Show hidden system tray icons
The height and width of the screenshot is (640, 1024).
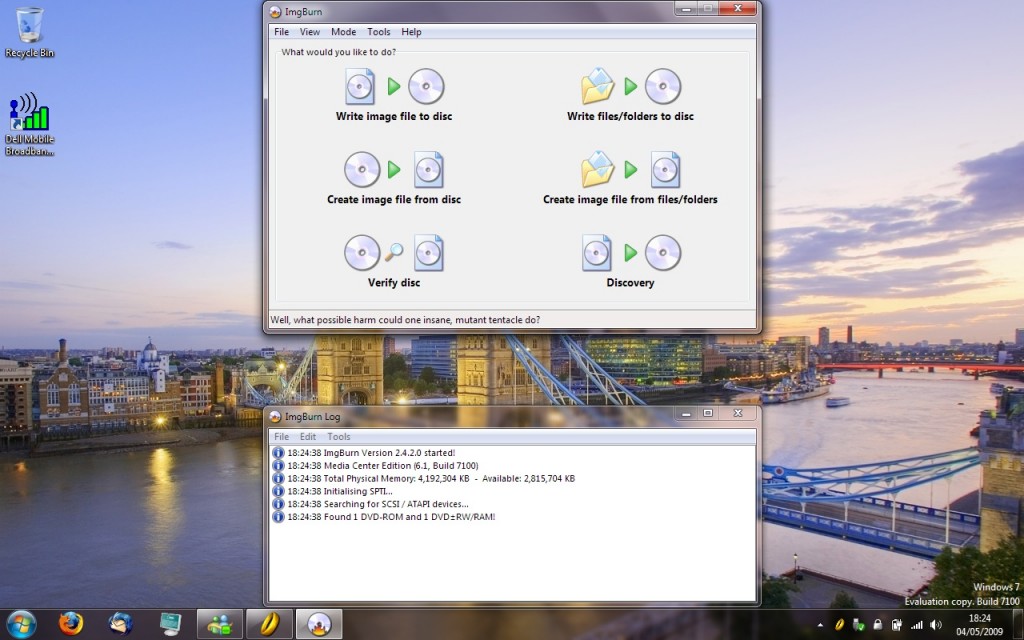[820, 625]
